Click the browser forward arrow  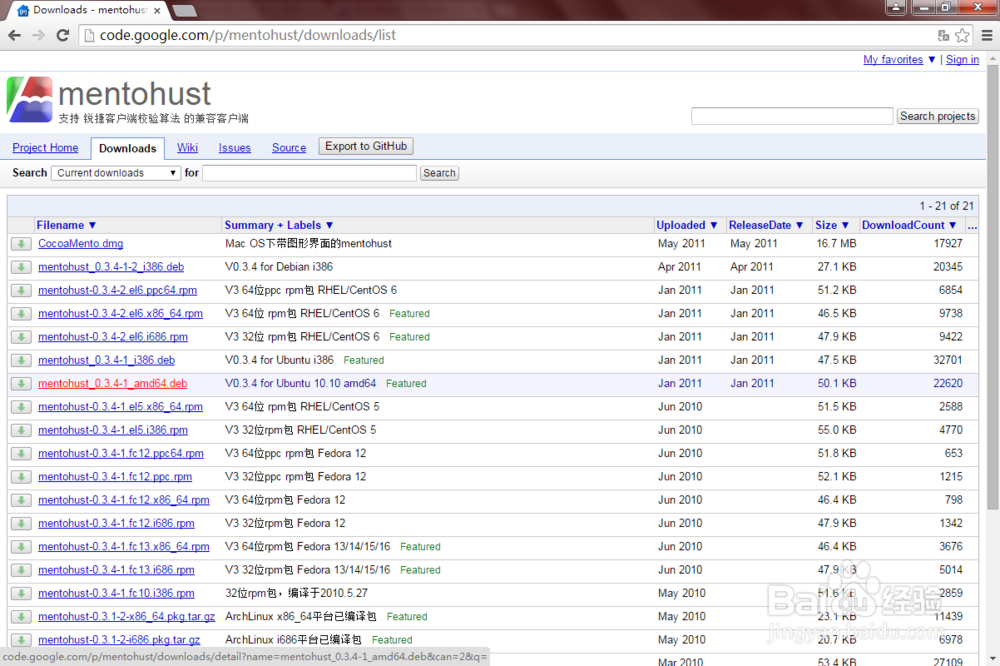[38, 33]
